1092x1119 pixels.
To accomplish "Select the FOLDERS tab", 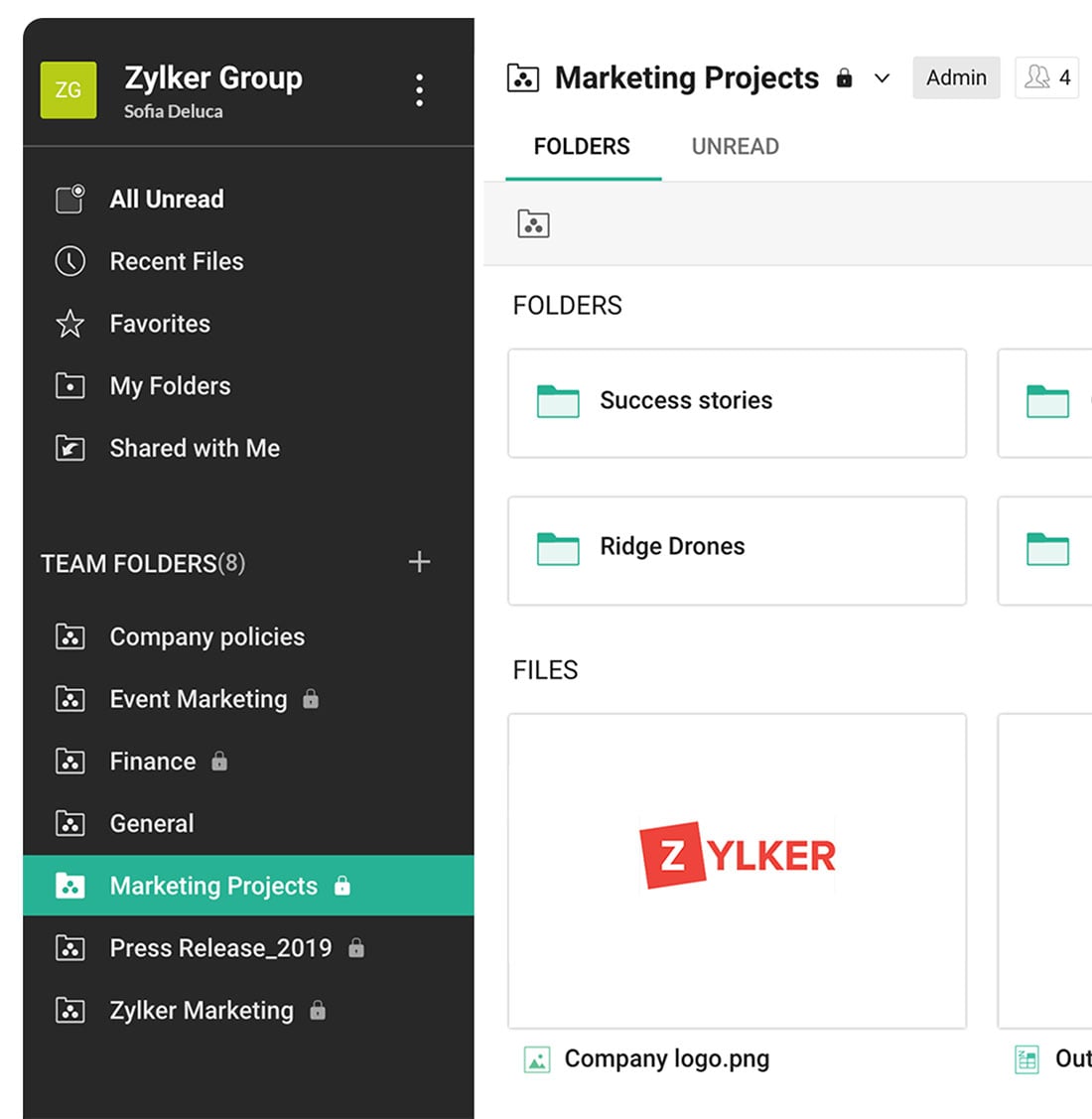I will [x=582, y=147].
